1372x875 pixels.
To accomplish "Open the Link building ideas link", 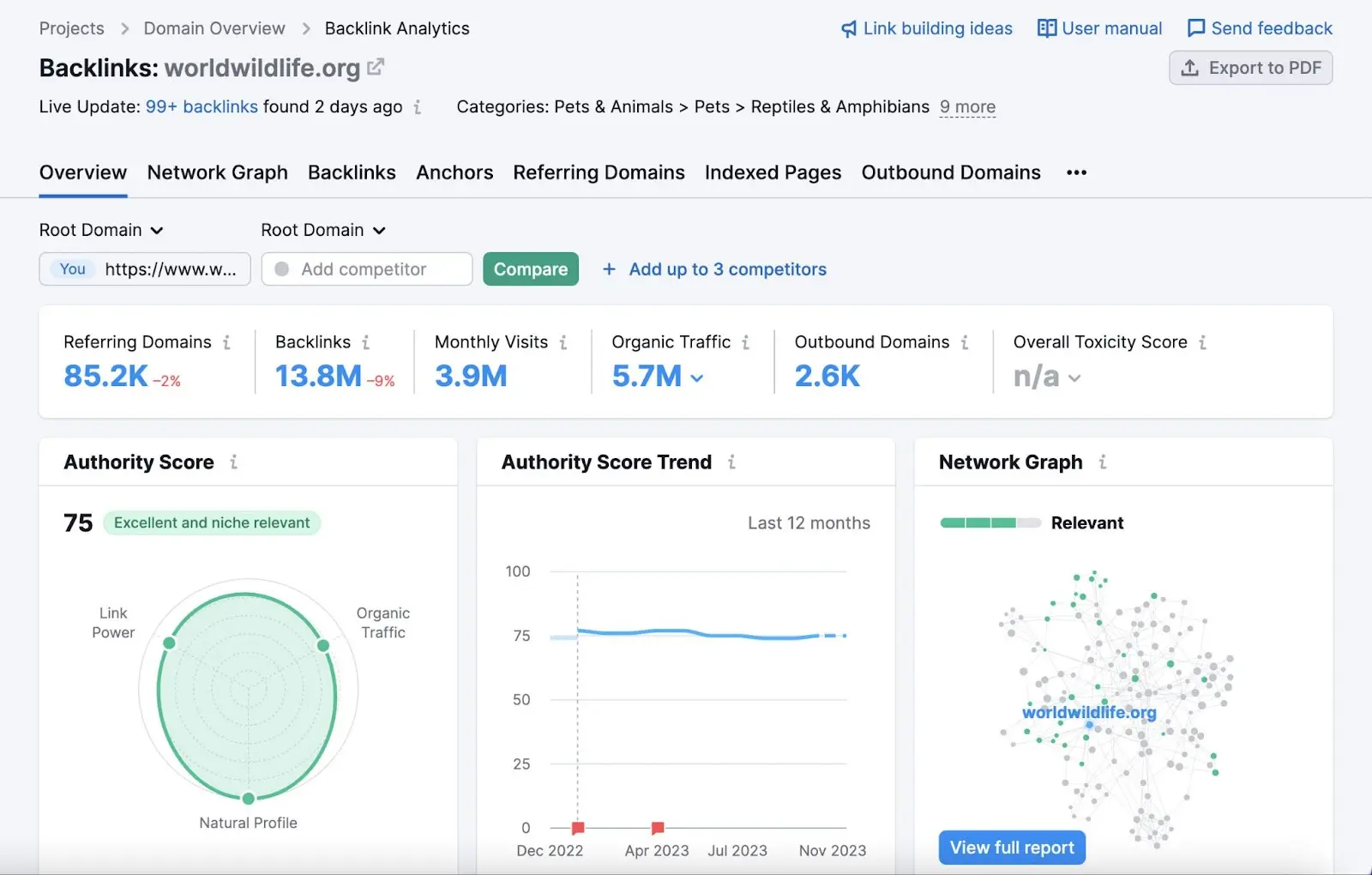I will (x=938, y=28).
